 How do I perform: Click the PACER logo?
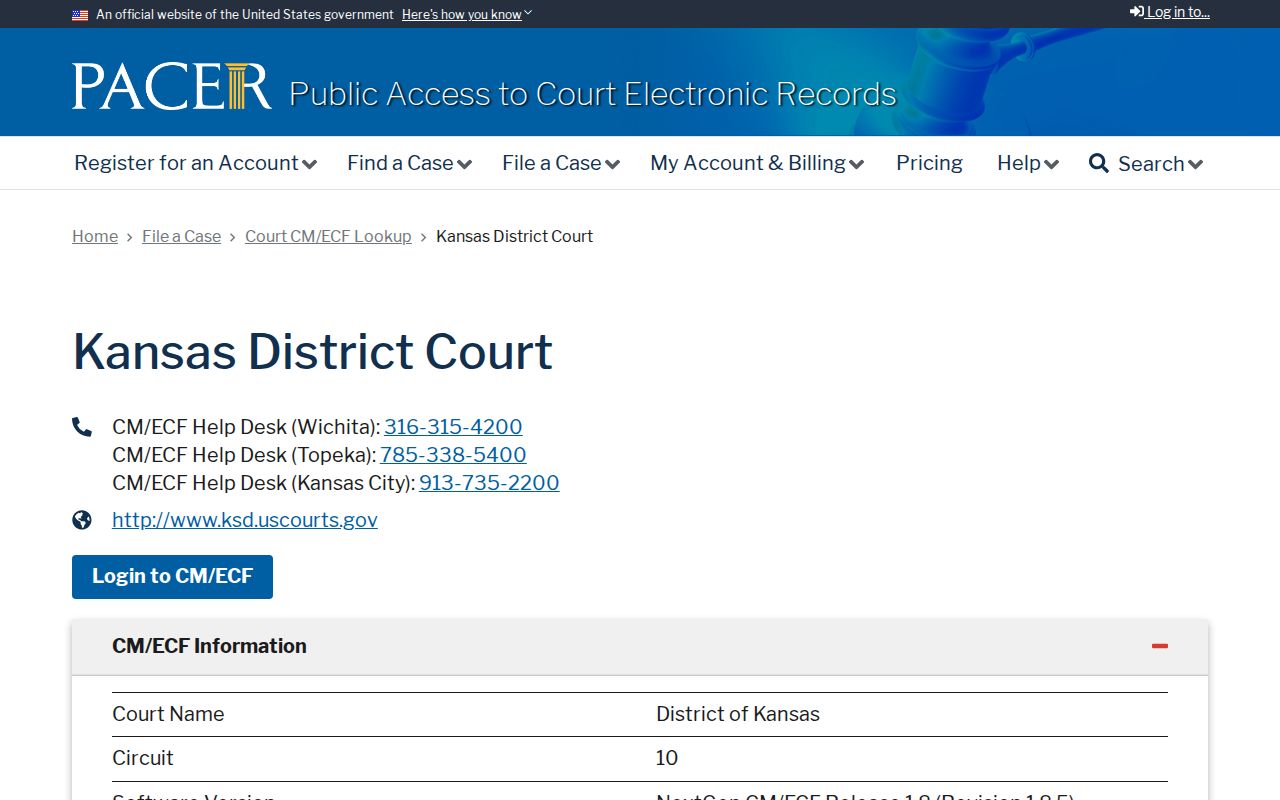(171, 86)
